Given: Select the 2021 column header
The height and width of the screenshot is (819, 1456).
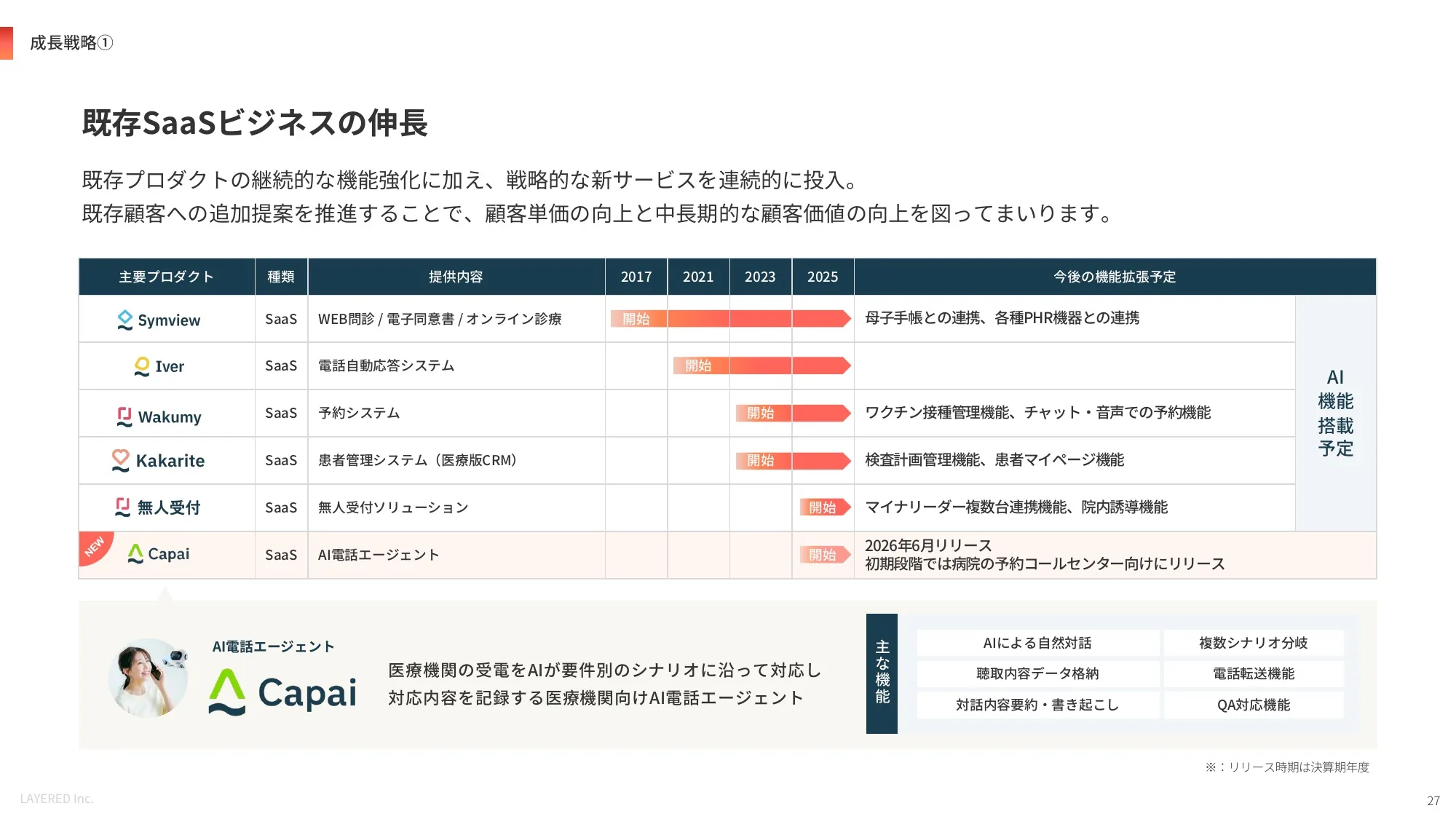Looking at the screenshot, I should tap(698, 277).
